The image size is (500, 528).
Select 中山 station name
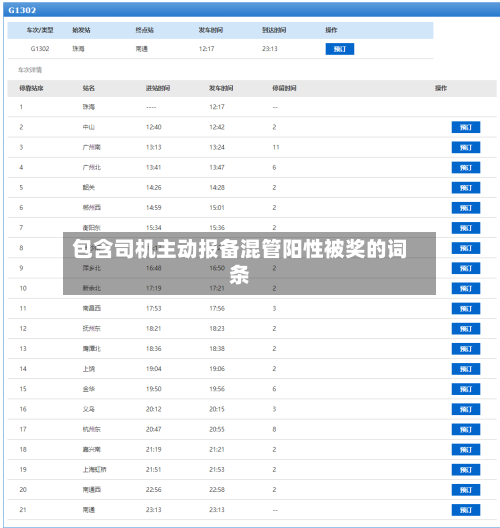coord(89,127)
